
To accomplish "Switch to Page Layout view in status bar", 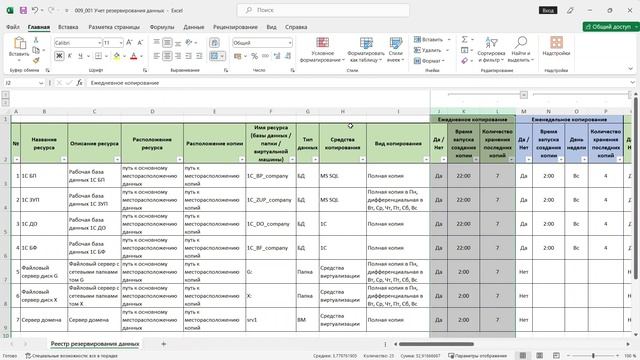I will (539, 356).
